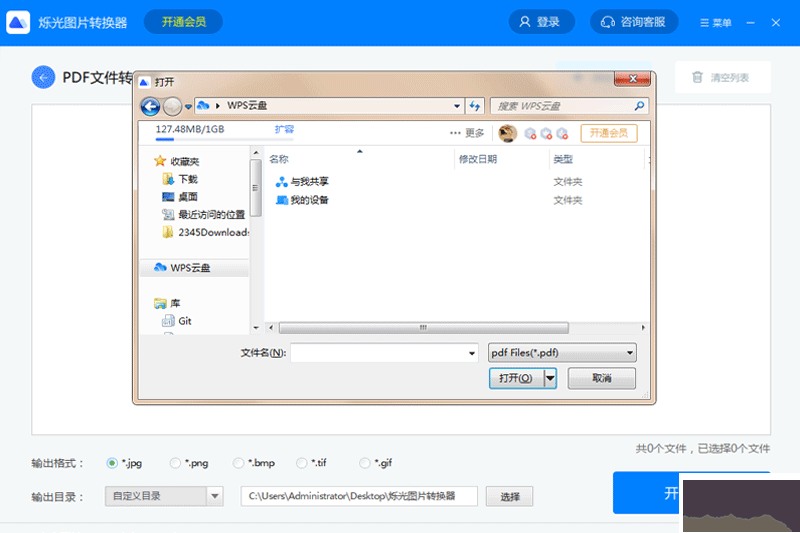This screenshot has height=533, width=800.
Task: Expand the 文件名 filename history dropdown
Action: 471,353
